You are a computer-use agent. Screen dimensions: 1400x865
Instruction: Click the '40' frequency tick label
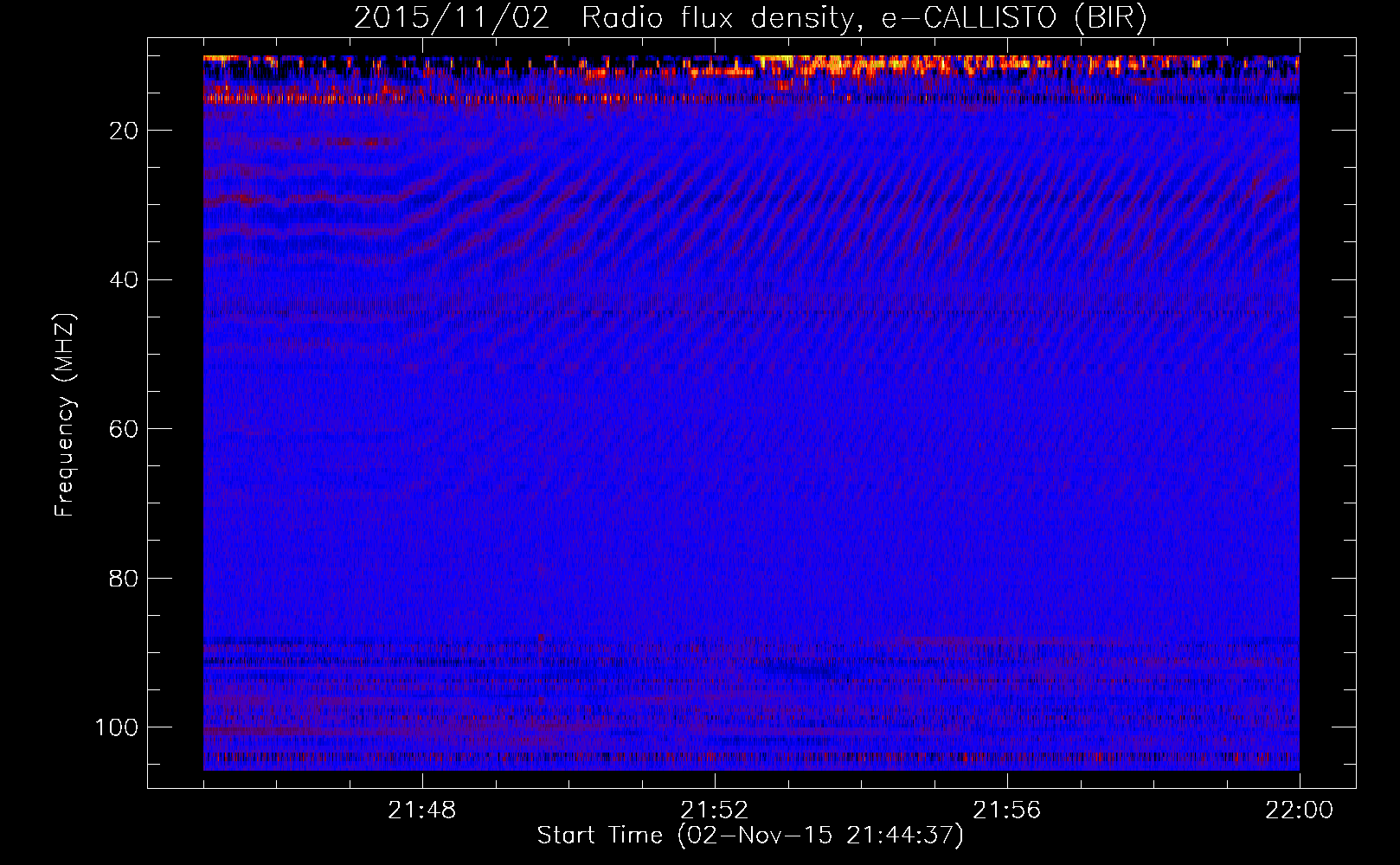click(x=124, y=279)
